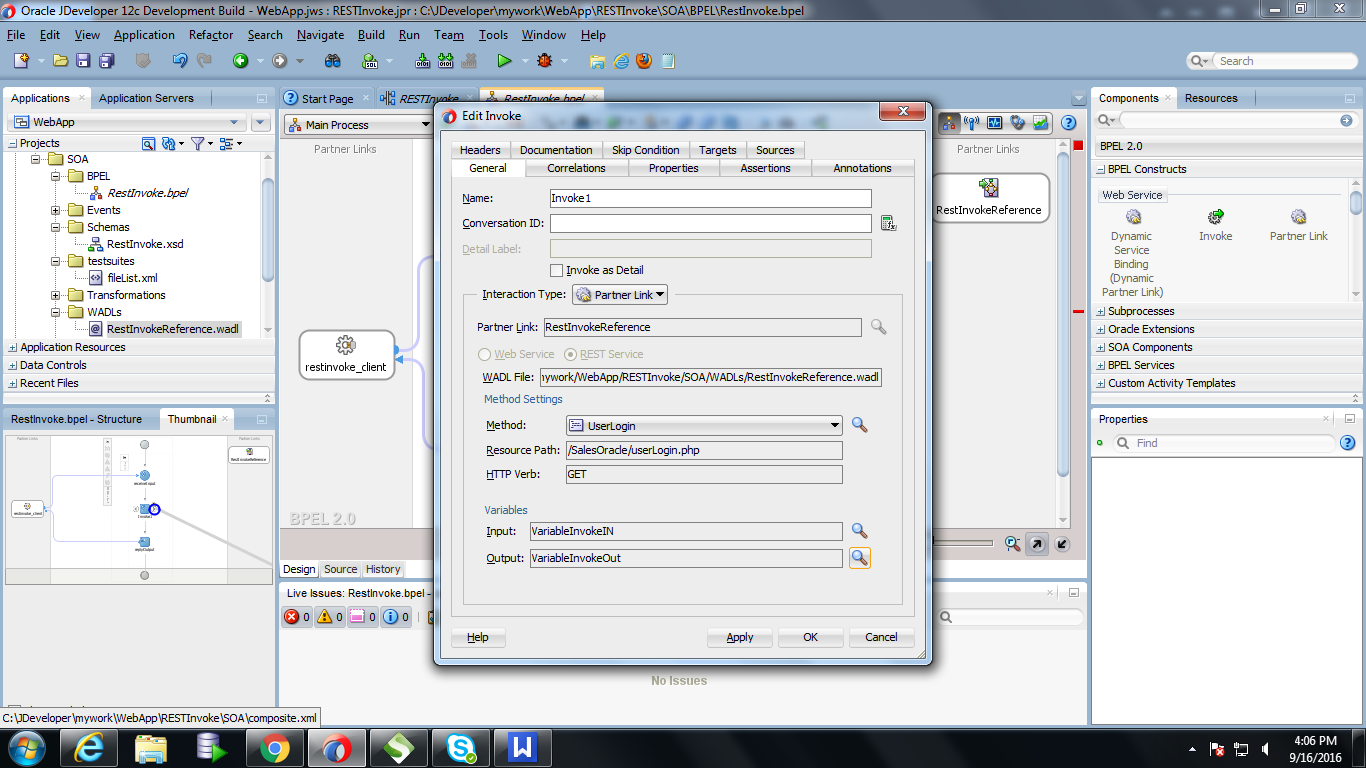Open the Conversation ID property picker icon
The image size is (1366, 768).
(x=889, y=223)
